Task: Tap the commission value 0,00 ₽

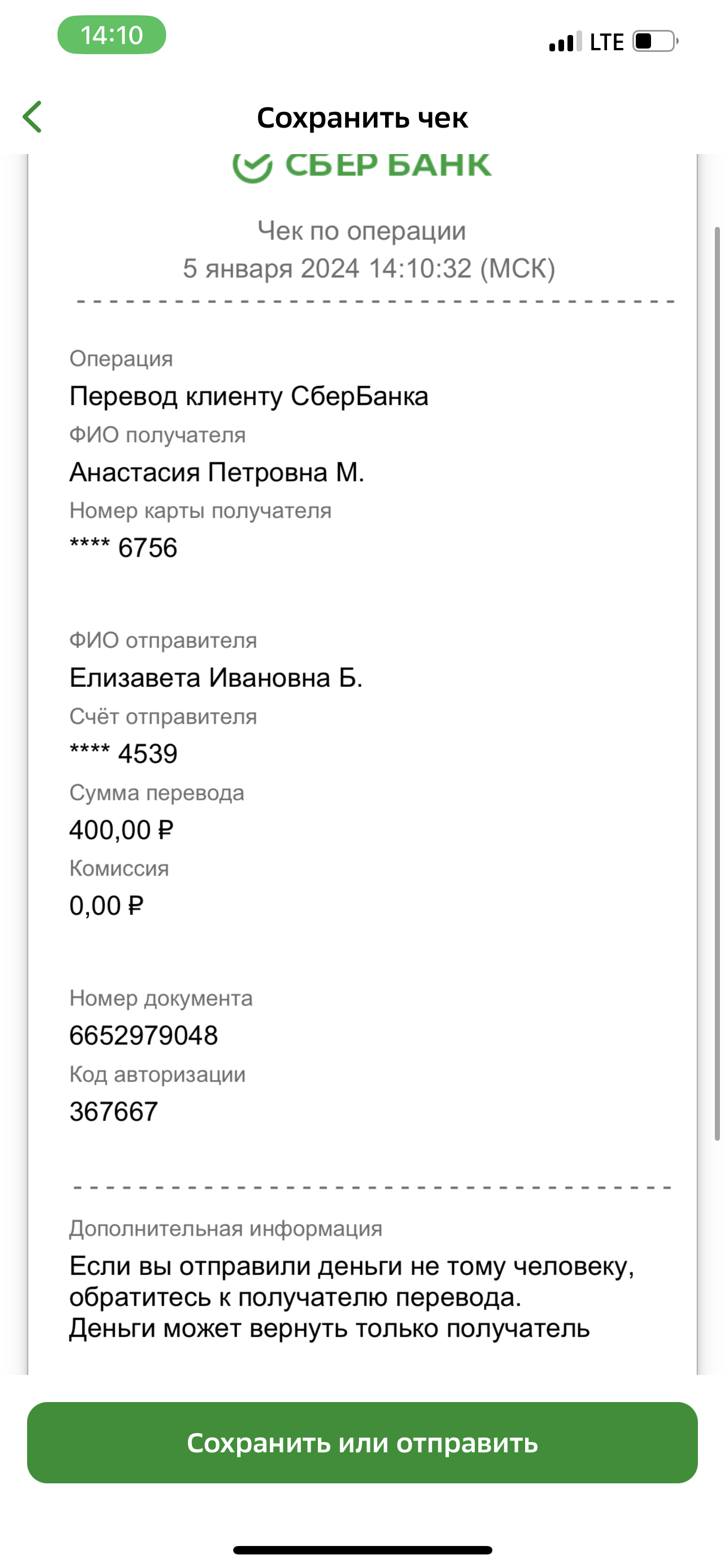Action: (x=107, y=906)
